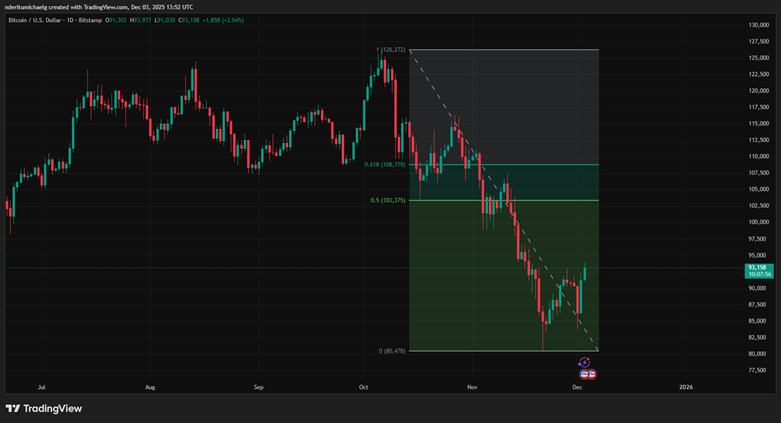Click the 2026 label on time axis
This screenshot has width=781, height=423.
(686, 387)
